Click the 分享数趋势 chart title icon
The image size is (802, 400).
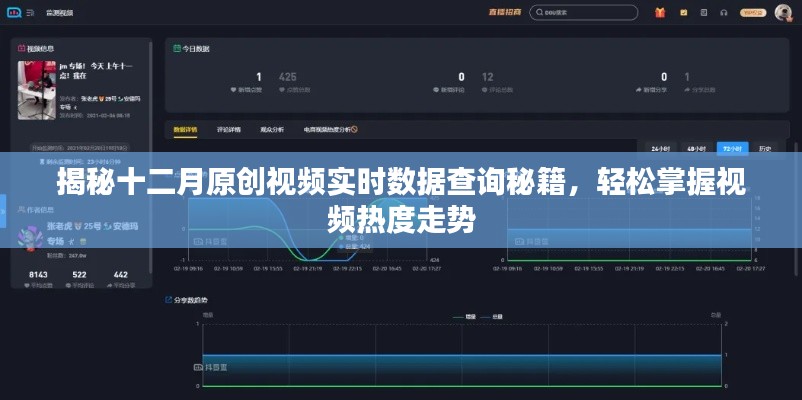click(168, 300)
